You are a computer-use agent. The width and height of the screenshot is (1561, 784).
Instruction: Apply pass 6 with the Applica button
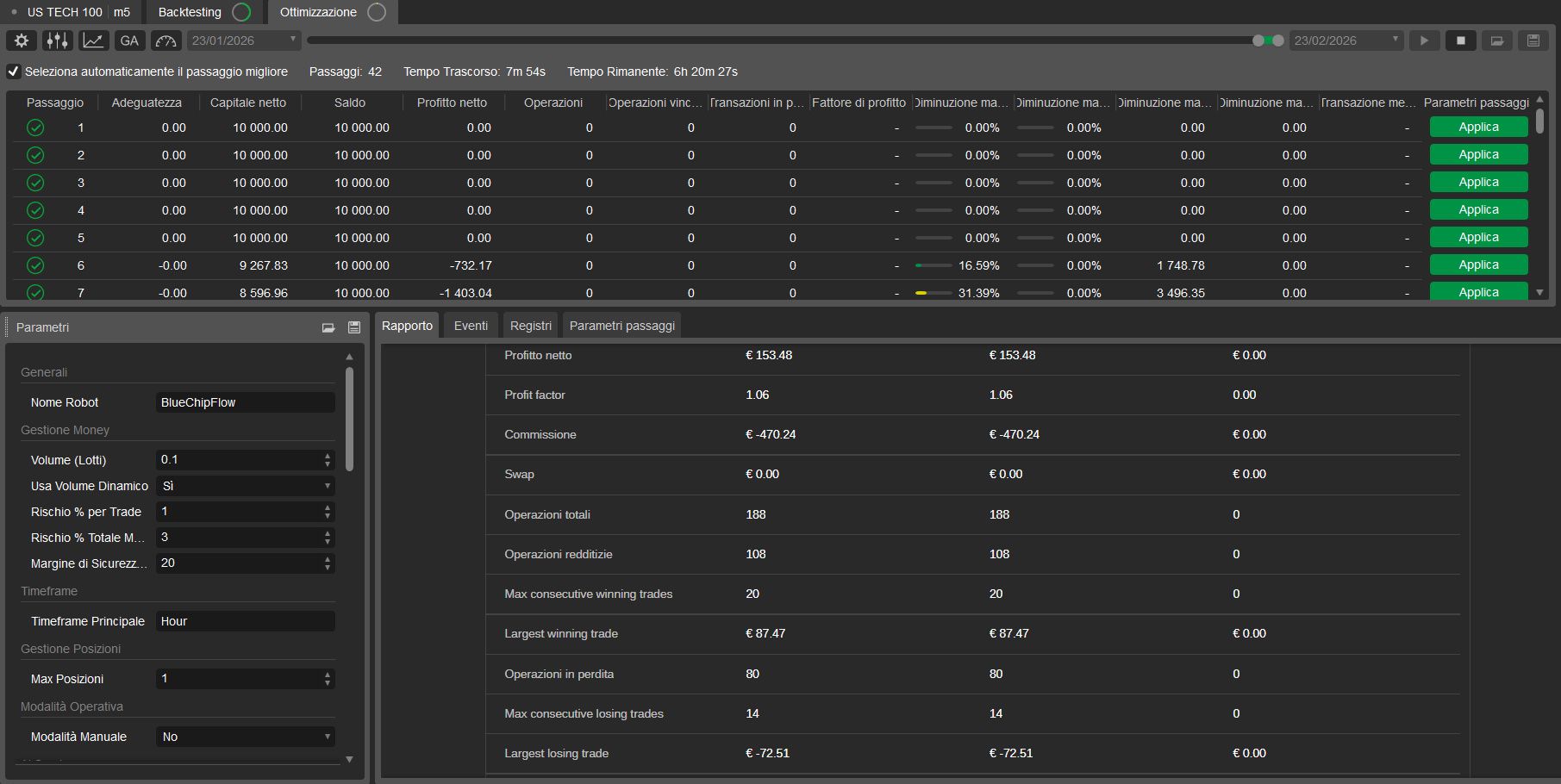click(1478, 264)
